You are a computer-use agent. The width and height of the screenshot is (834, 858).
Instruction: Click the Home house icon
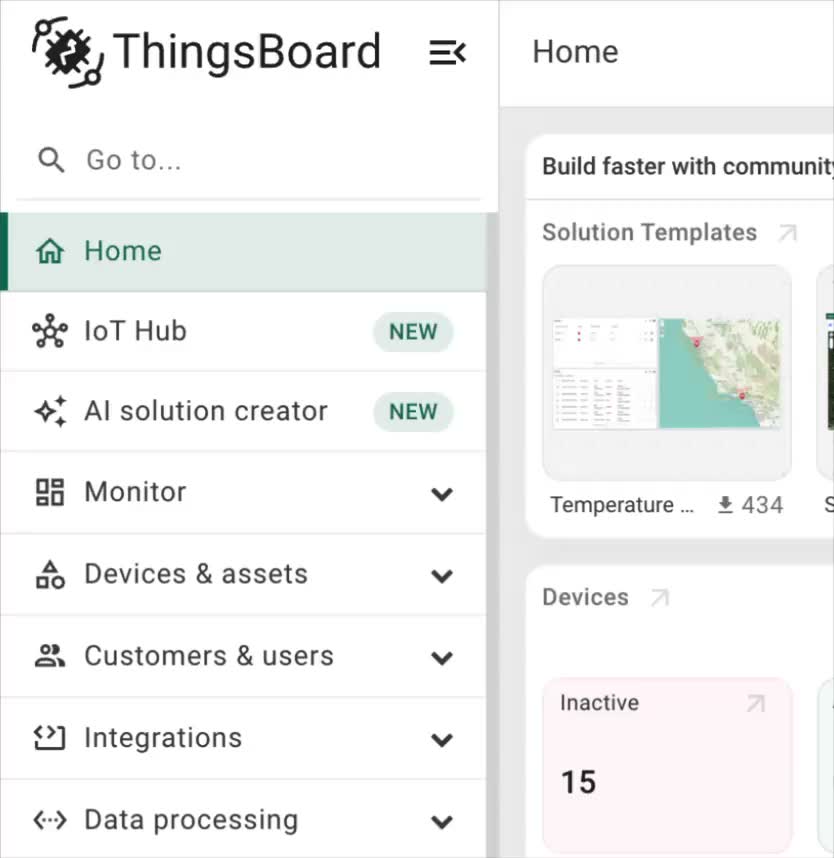[50, 251]
